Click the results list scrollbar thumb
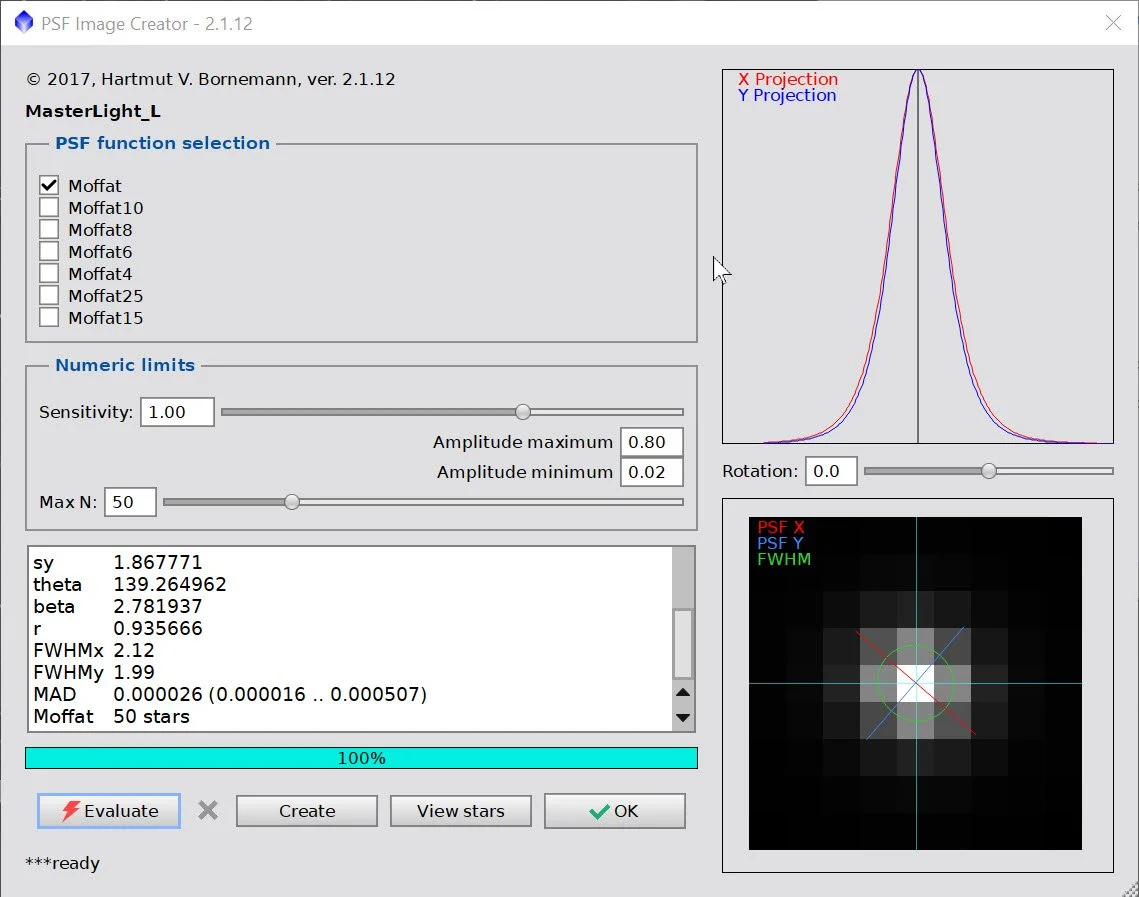The height and width of the screenshot is (897, 1139). point(683,644)
